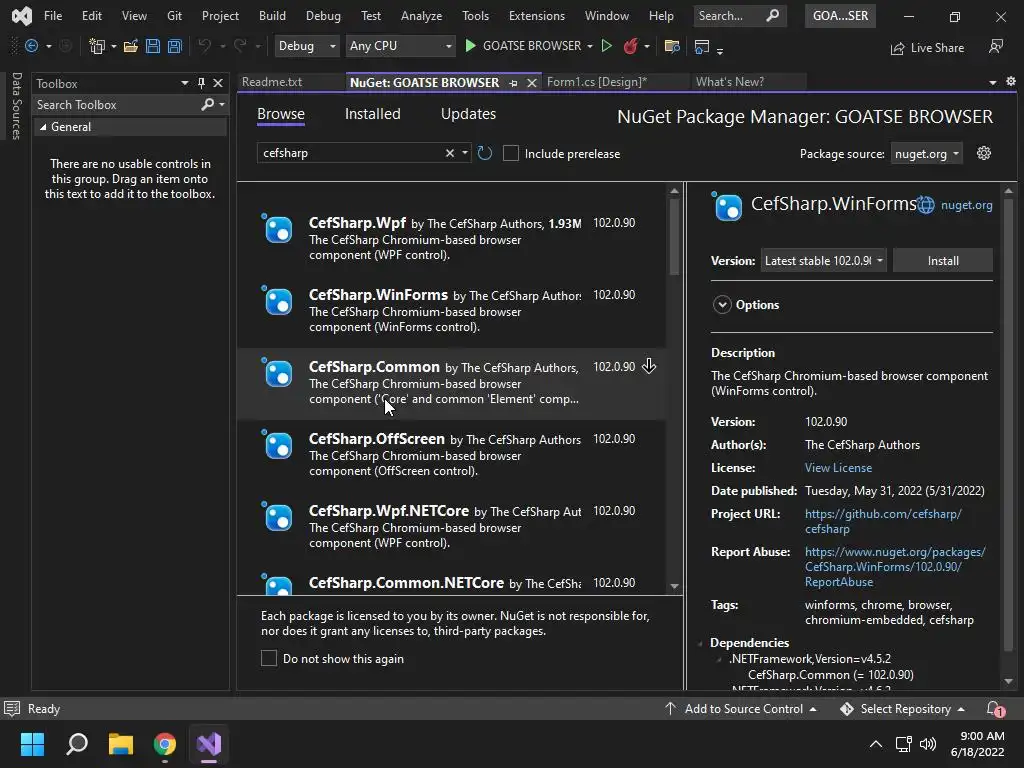Collapse the General toolbox group
Image resolution: width=1024 pixels, height=768 pixels.
(x=43, y=127)
